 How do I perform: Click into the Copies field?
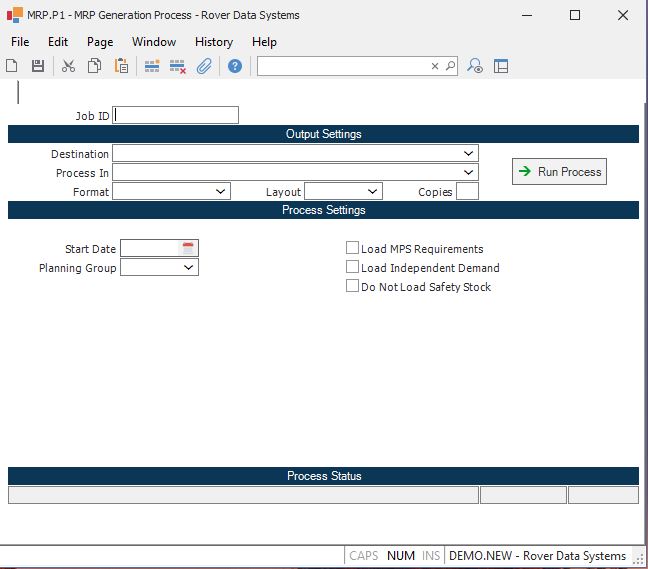coord(467,191)
